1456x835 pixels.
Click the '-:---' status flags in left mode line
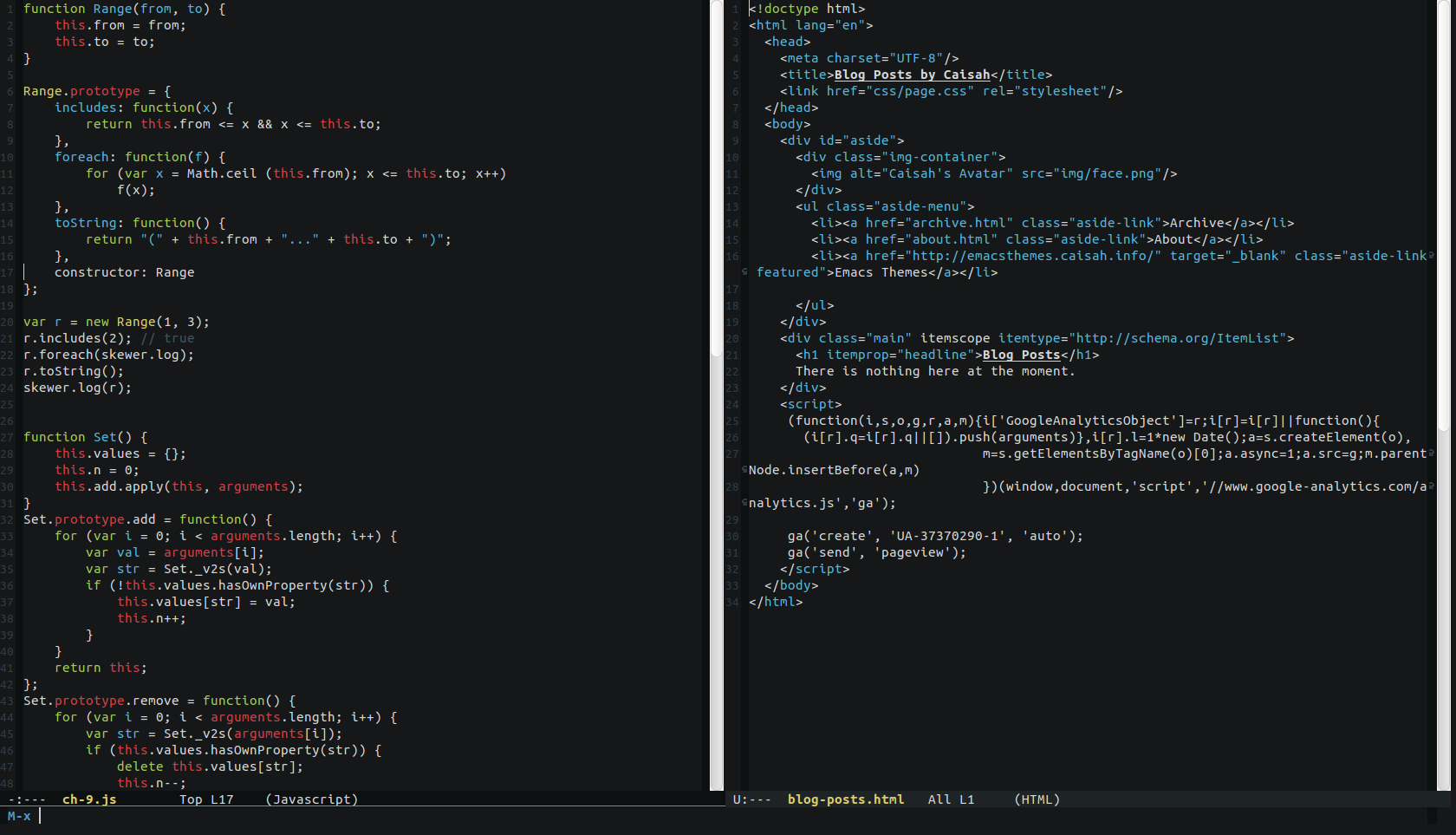click(x=27, y=799)
